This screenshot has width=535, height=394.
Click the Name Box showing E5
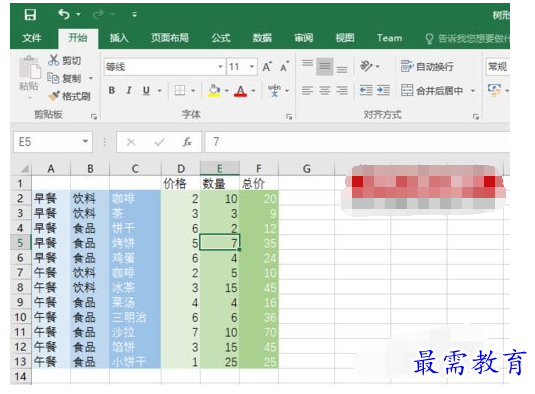pos(53,142)
